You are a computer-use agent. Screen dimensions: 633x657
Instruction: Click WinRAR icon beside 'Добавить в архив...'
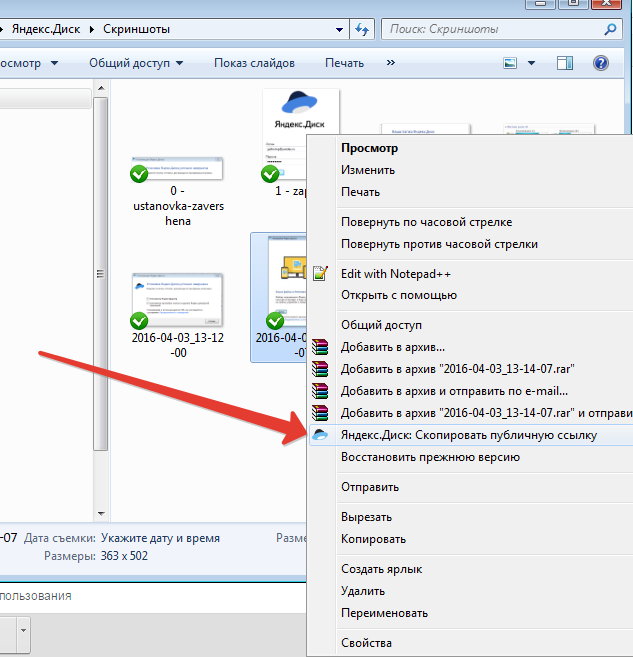(x=320, y=347)
